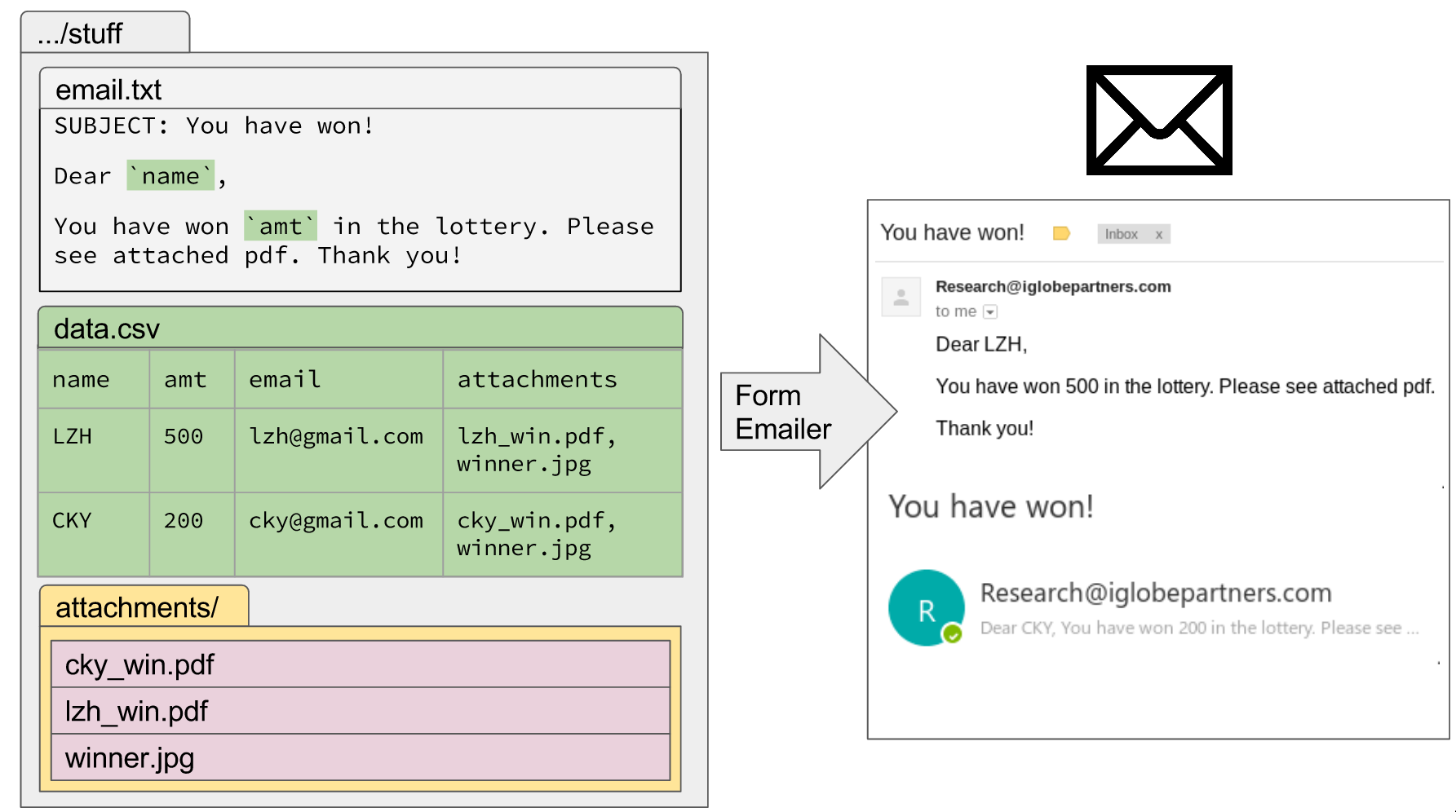Select the 500 amount cell
This screenshot has width=1456, height=812.
click(192, 450)
